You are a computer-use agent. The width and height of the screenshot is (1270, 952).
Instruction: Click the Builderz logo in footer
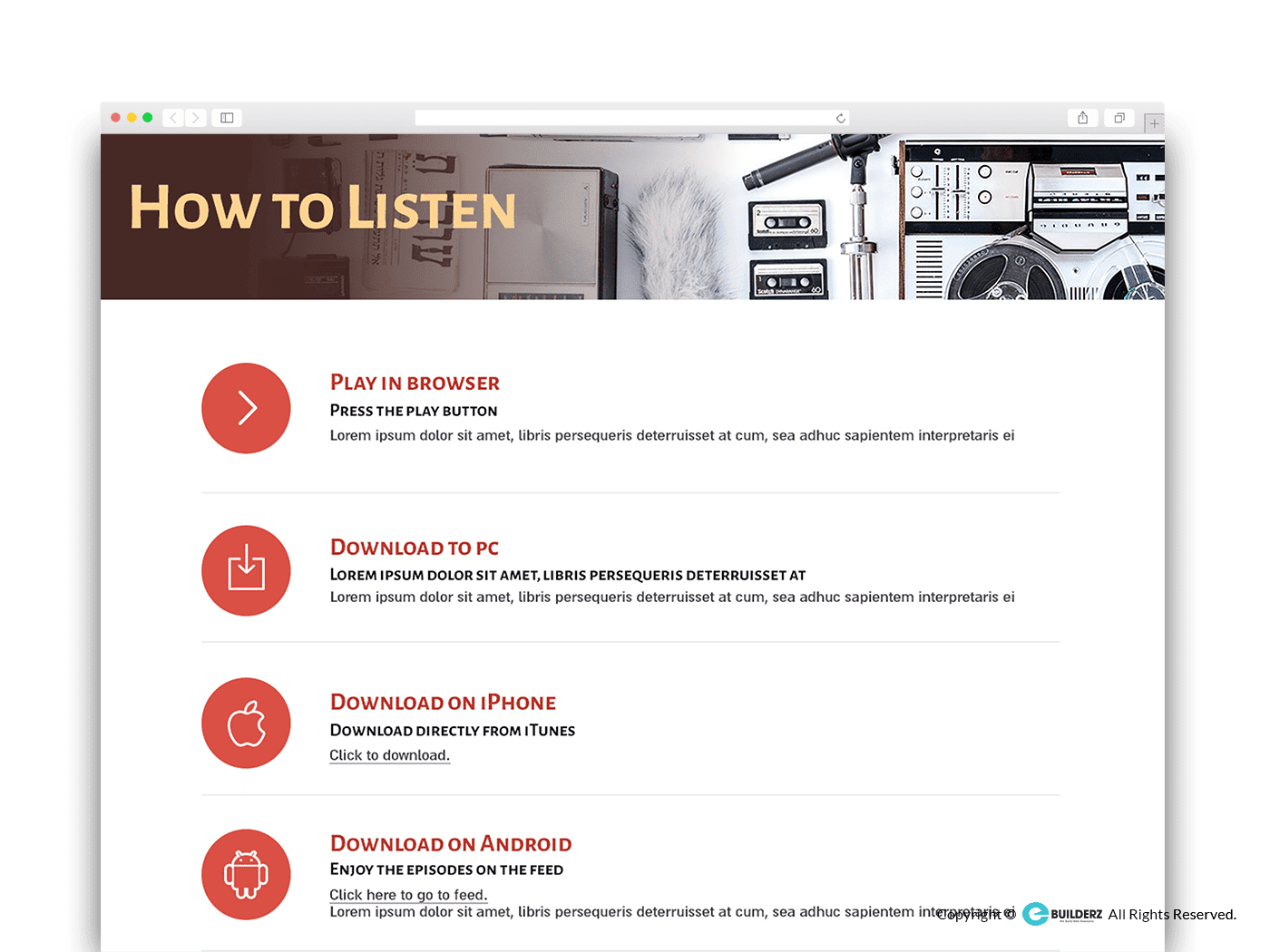point(1062,914)
